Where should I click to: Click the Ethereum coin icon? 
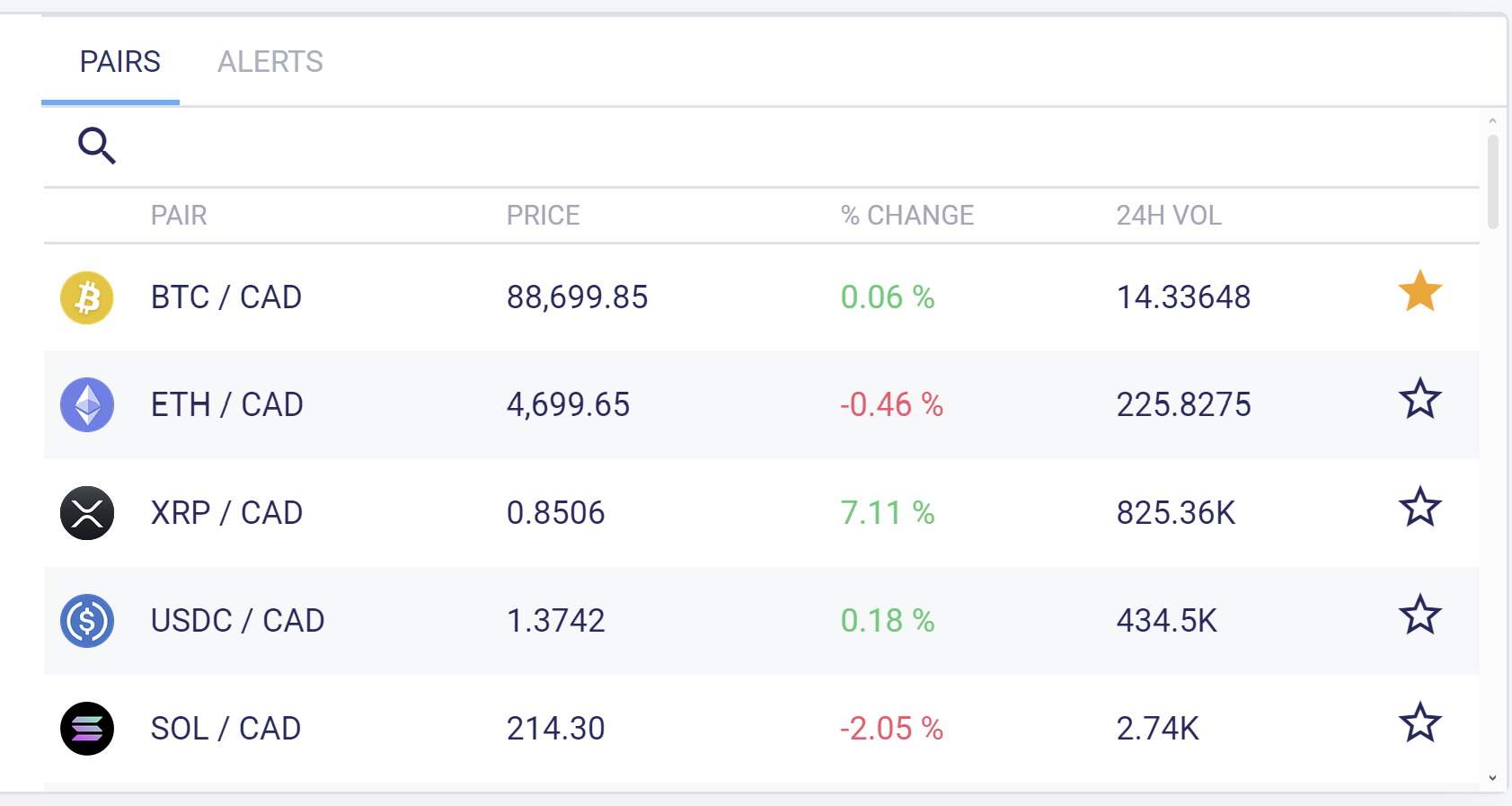[x=87, y=405]
